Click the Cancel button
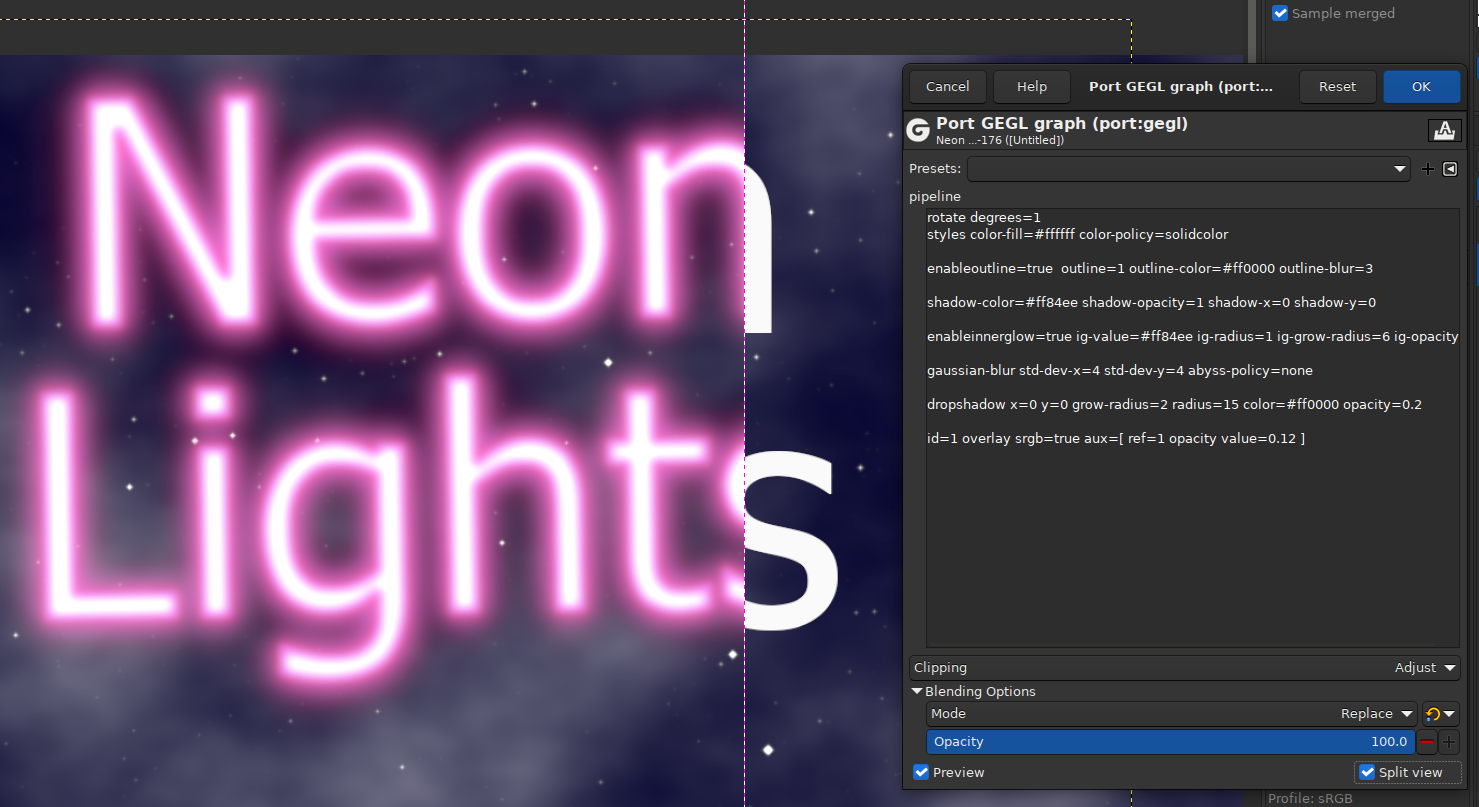This screenshot has width=1479, height=807. coord(948,87)
